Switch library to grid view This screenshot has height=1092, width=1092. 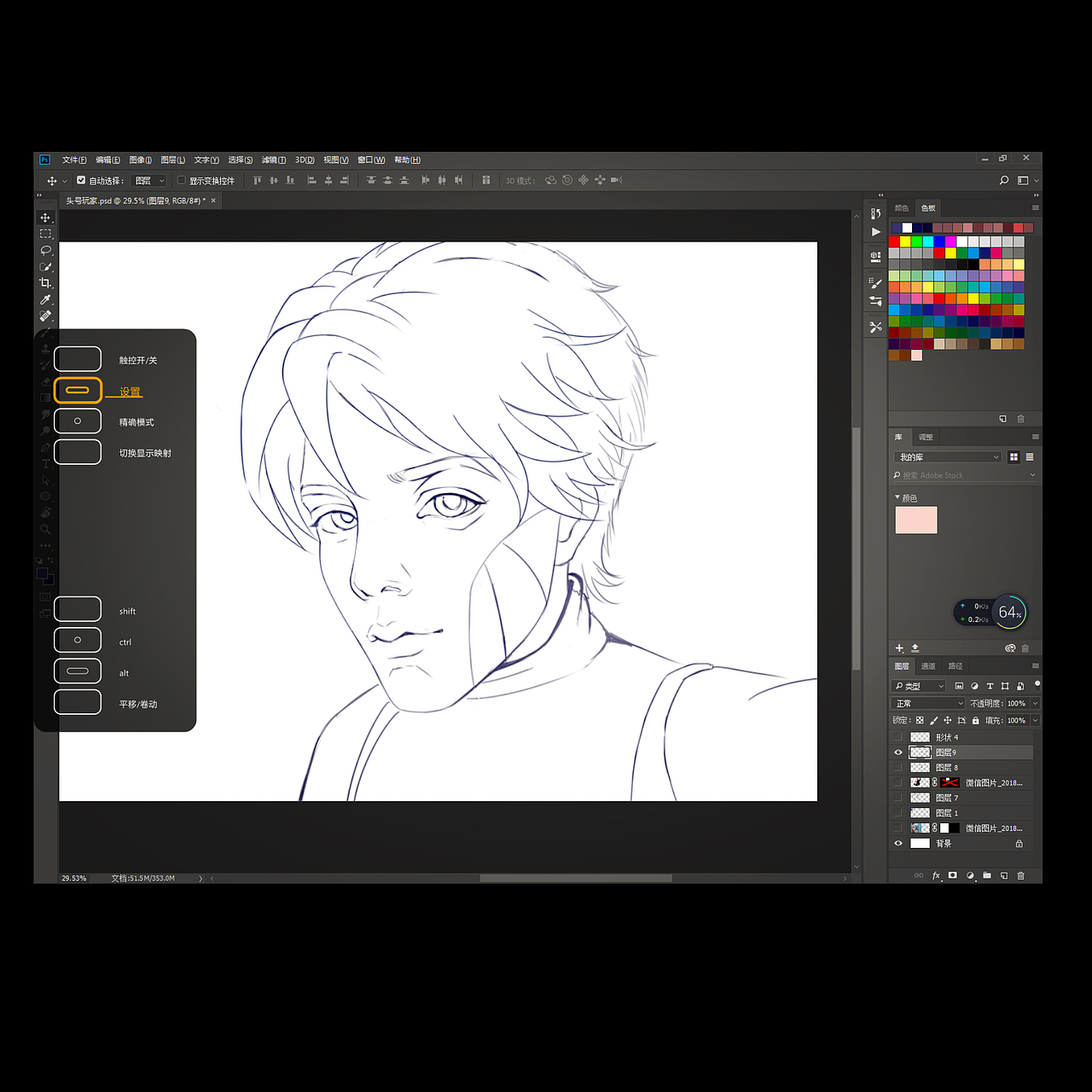pos(1014,457)
